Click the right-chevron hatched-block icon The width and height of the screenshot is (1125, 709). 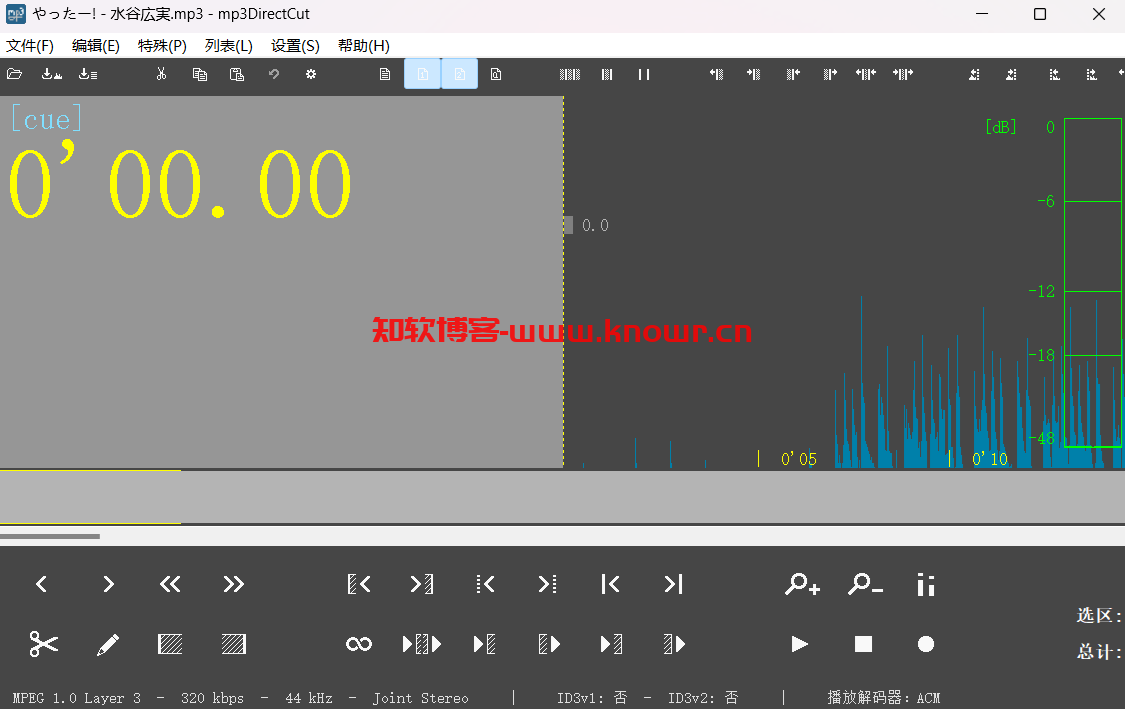(422, 584)
